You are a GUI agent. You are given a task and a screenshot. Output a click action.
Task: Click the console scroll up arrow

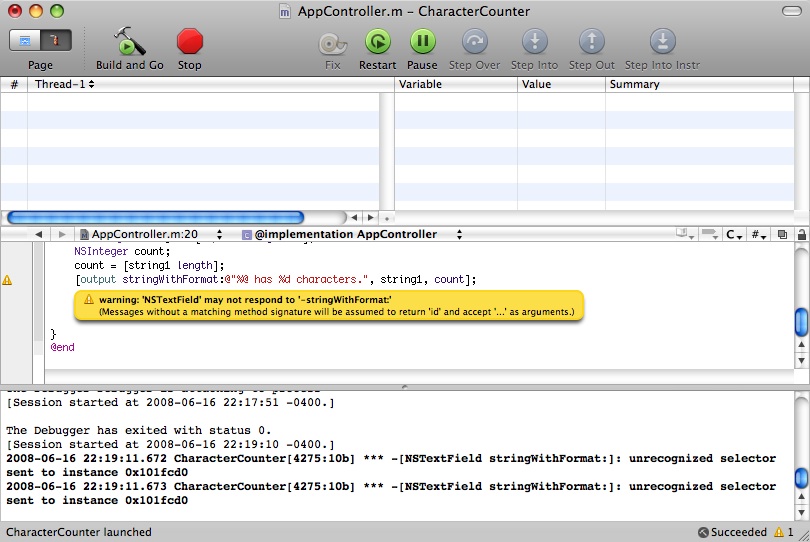click(801, 497)
